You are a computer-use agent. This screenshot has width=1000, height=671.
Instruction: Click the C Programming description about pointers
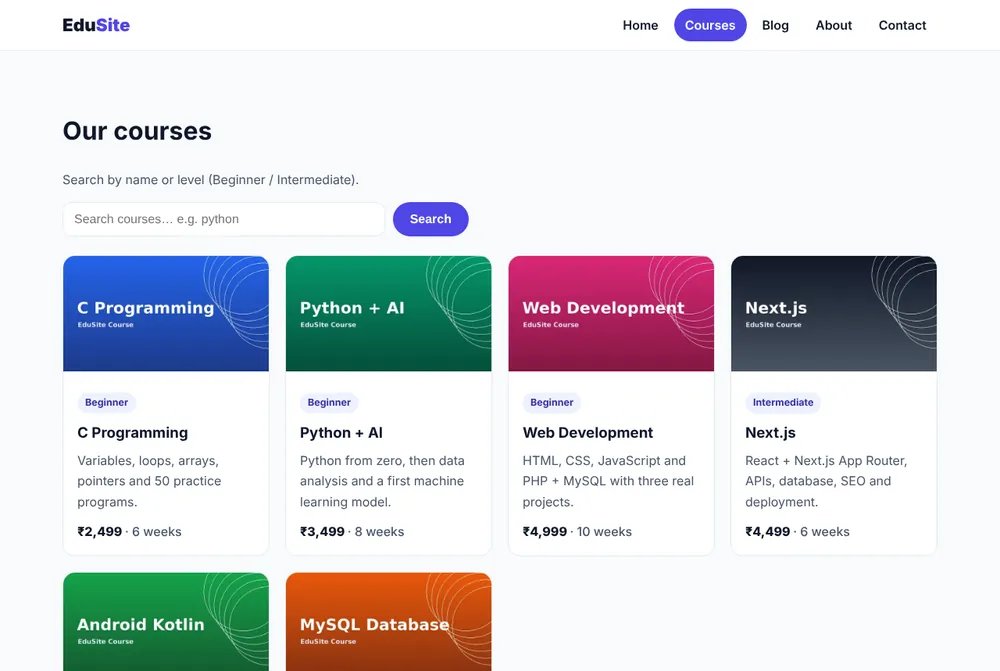coord(149,481)
